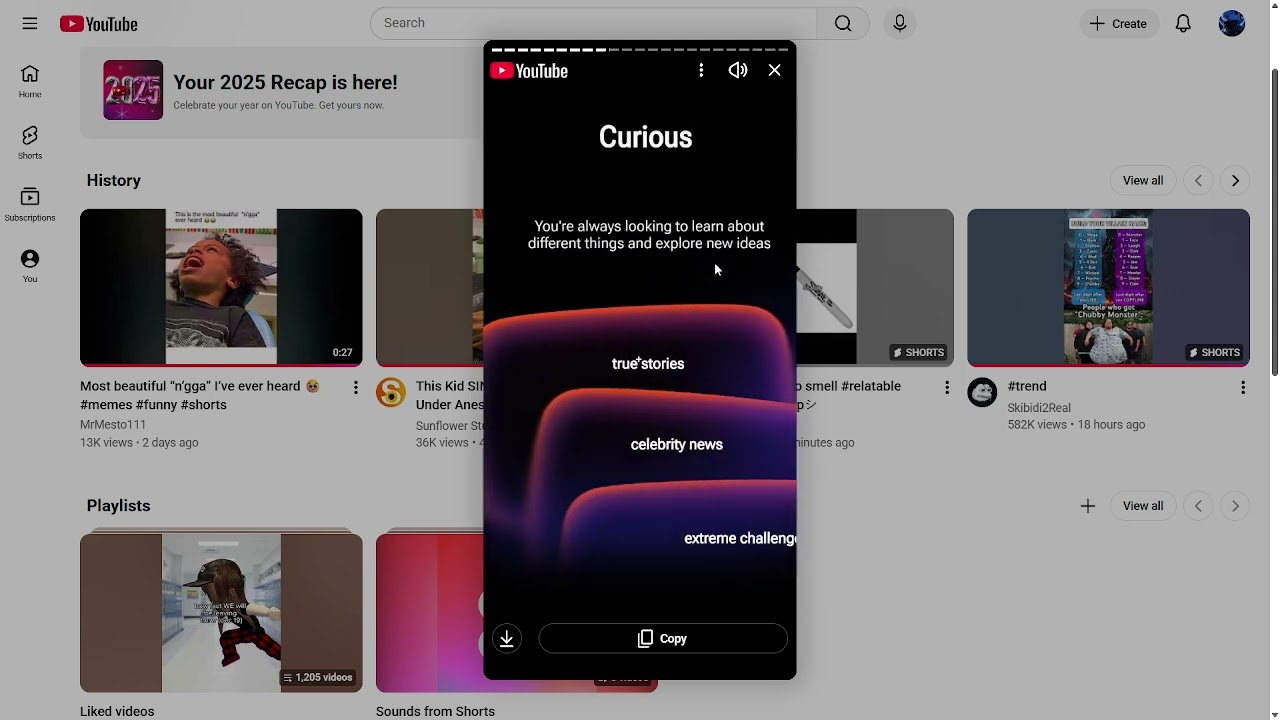1280x720 pixels.
Task: Click '13K views • 2 days ago' text
Action: 139,442
